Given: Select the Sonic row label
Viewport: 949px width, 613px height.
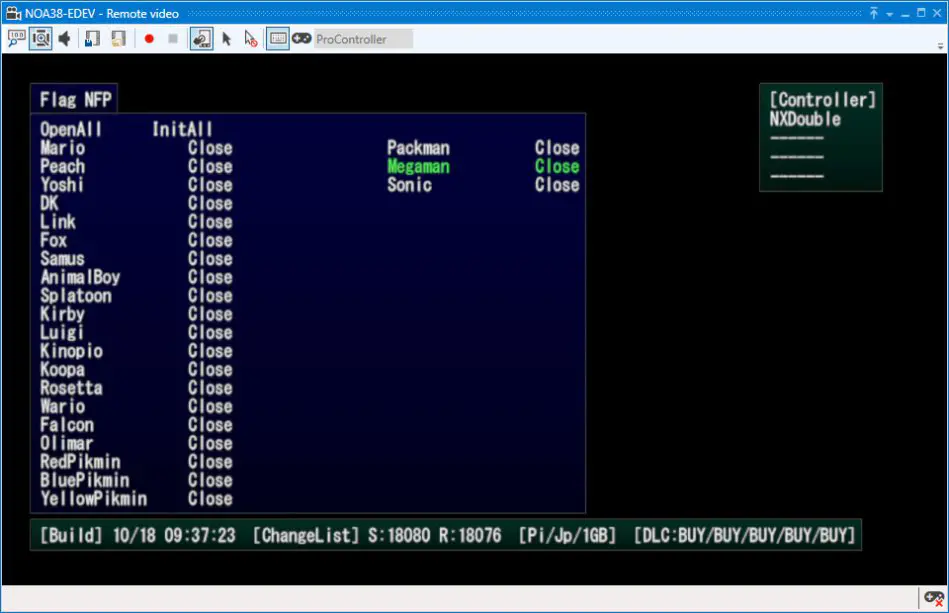Looking at the screenshot, I should pyautogui.click(x=410, y=185).
